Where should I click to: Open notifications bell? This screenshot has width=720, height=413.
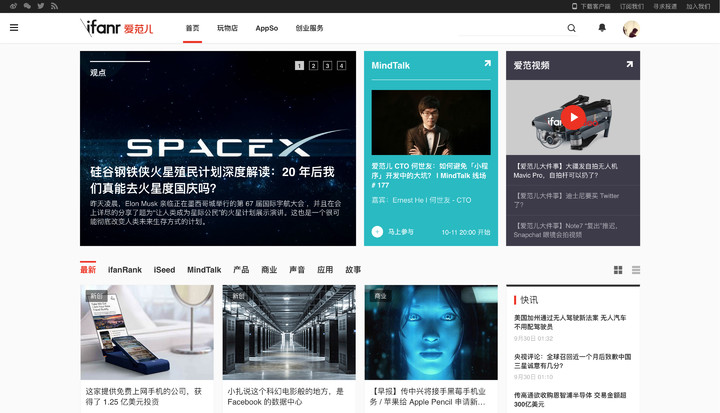pos(602,28)
